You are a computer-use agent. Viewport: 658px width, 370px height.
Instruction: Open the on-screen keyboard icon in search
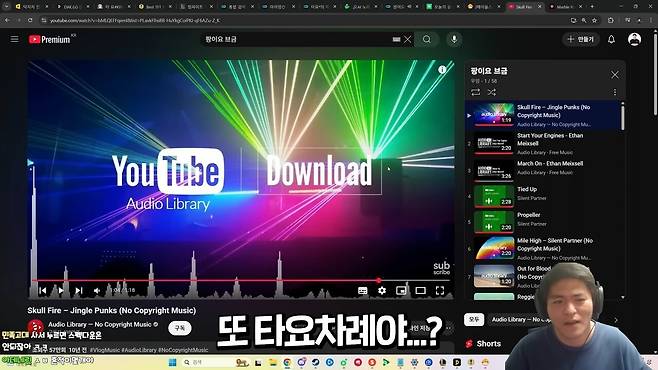396,39
